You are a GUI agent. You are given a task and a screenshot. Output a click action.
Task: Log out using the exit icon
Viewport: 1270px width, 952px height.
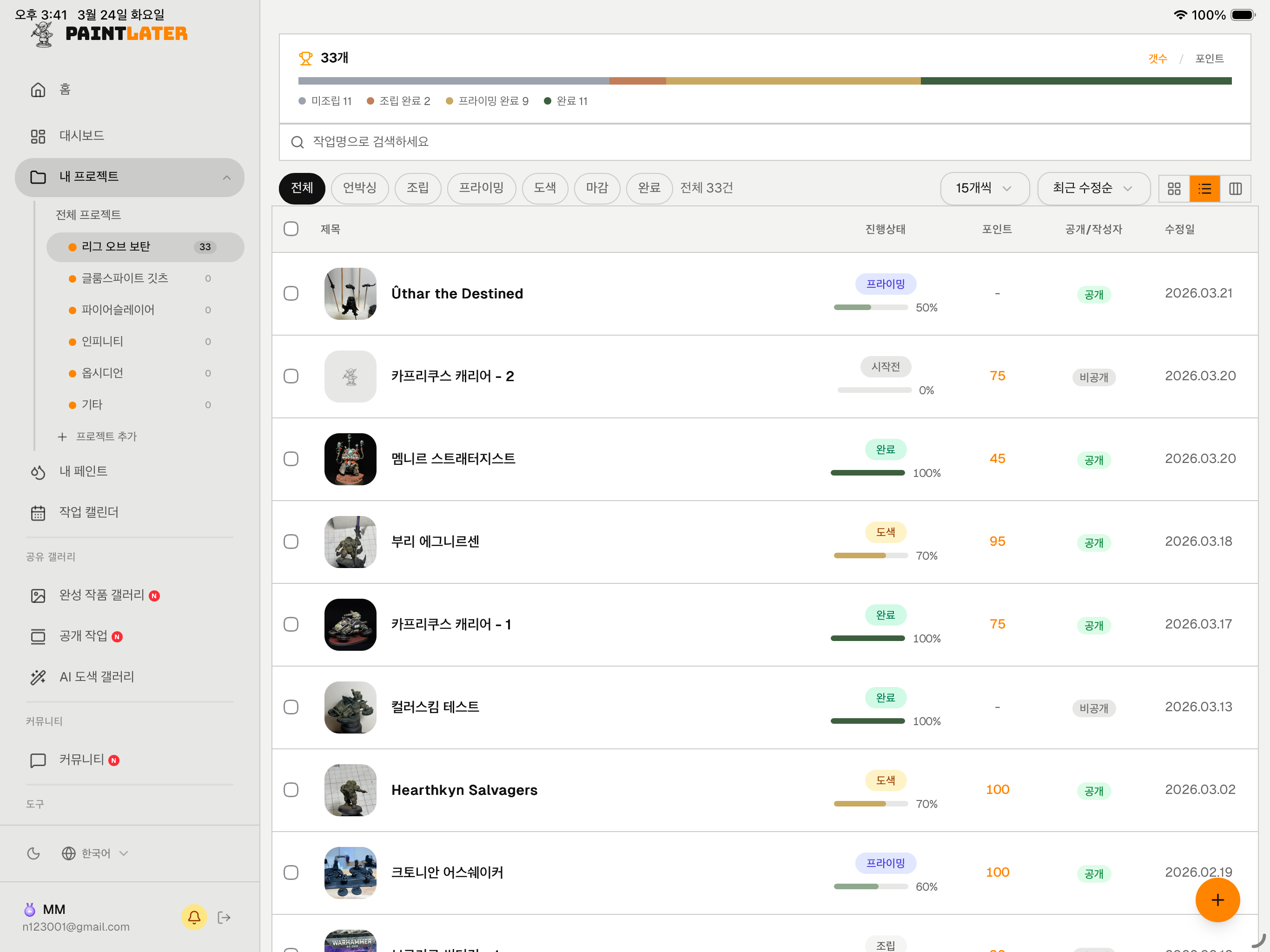225,918
